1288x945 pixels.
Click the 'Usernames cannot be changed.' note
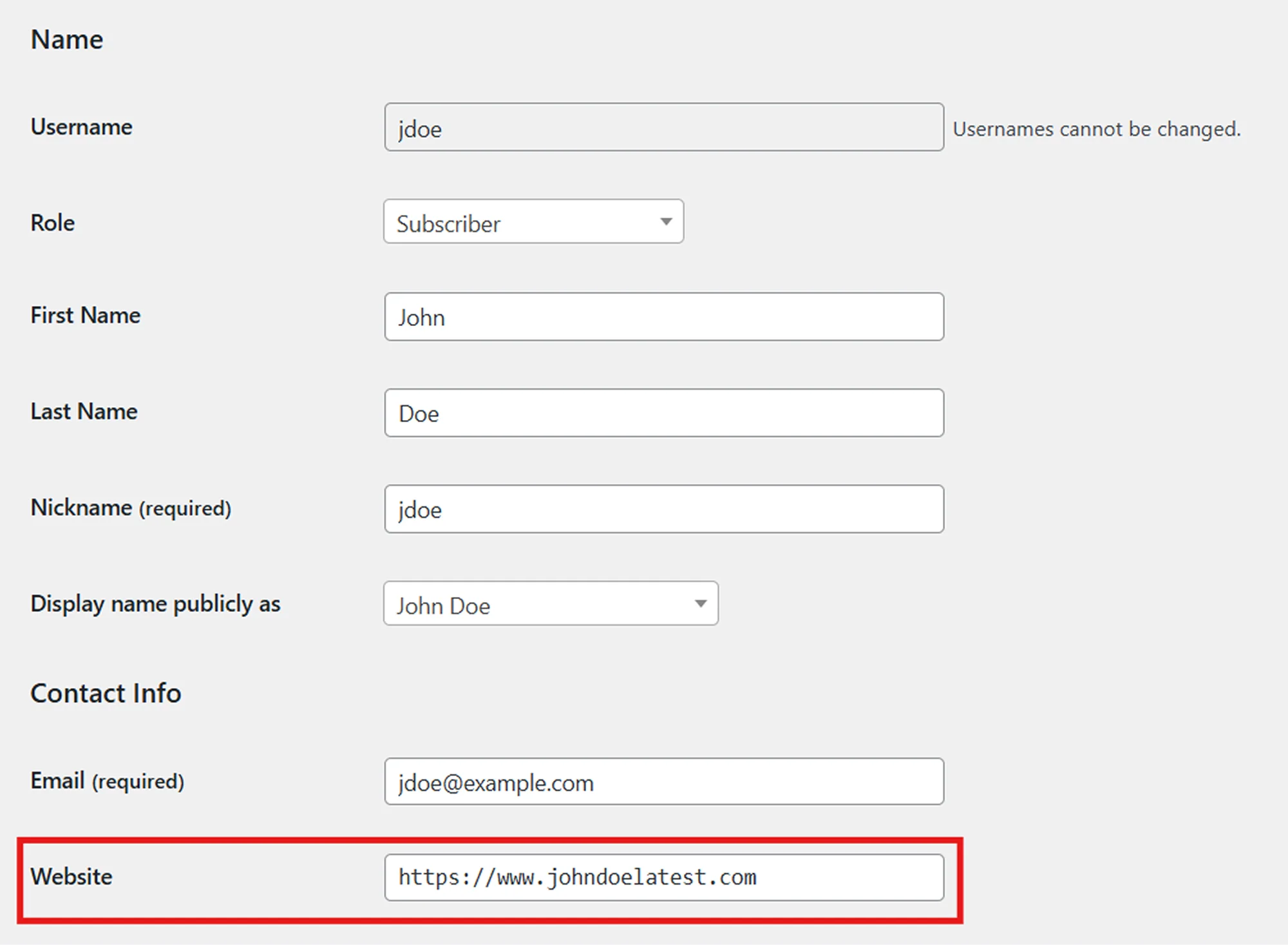click(x=1096, y=129)
